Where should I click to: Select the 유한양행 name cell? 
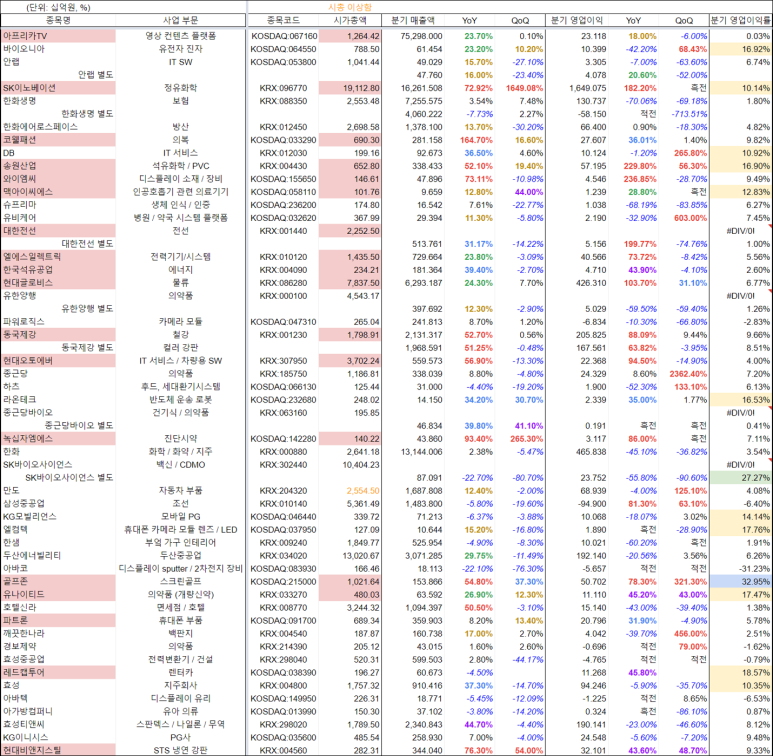(58, 296)
